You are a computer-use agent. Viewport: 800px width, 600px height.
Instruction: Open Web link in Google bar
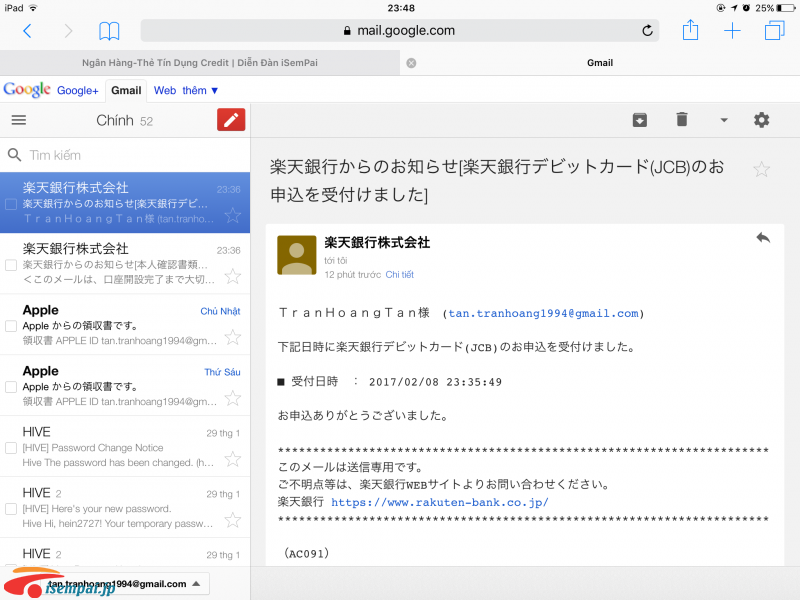[165, 90]
